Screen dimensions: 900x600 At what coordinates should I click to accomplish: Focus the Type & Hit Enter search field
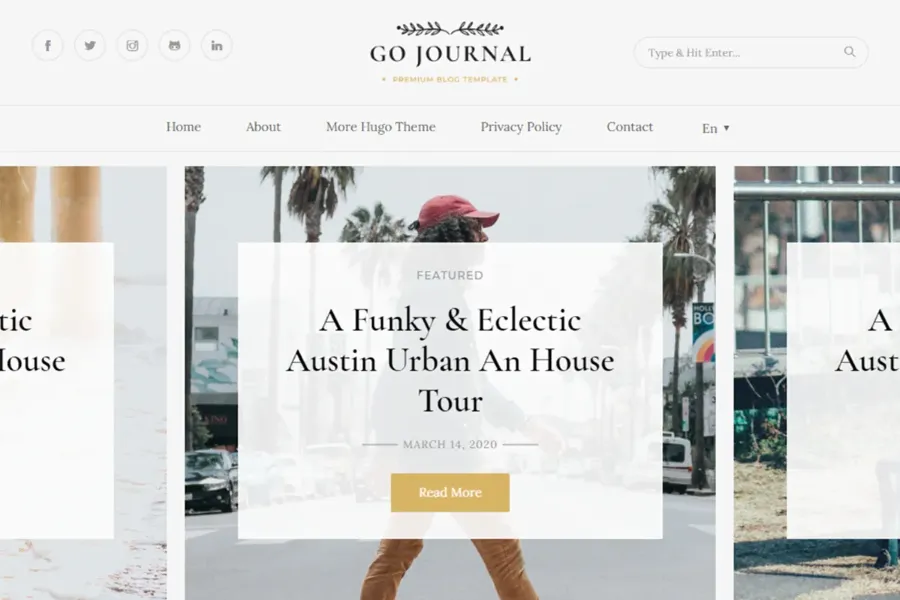pyautogui.click(x=740, y=53)
